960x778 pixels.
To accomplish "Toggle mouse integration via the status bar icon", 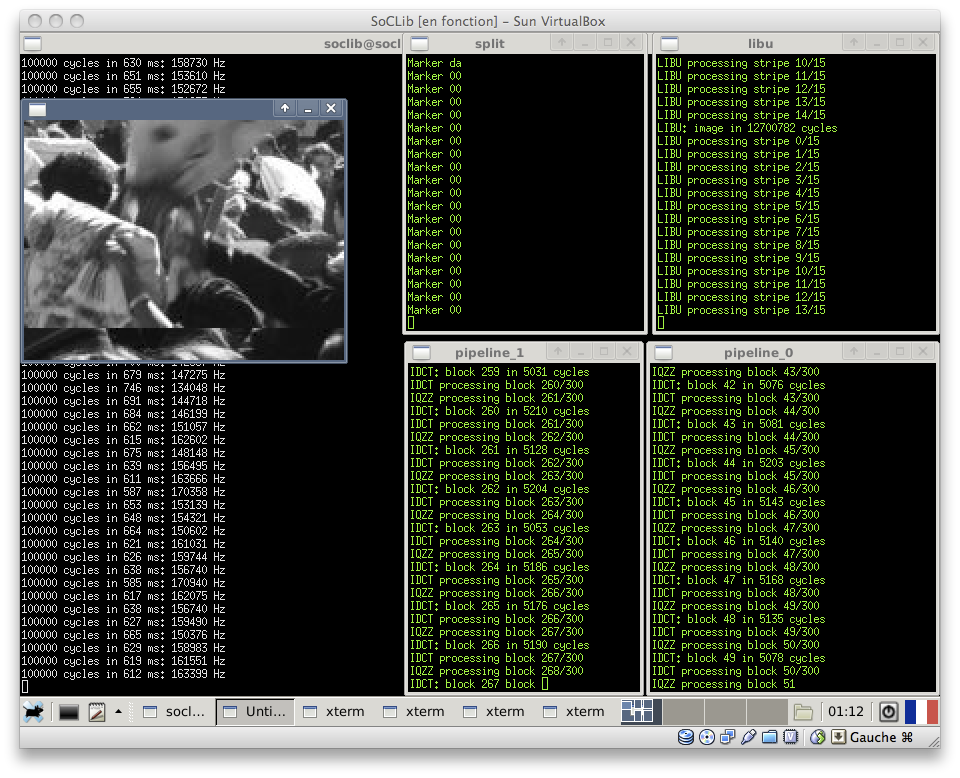I will point(816,737).
